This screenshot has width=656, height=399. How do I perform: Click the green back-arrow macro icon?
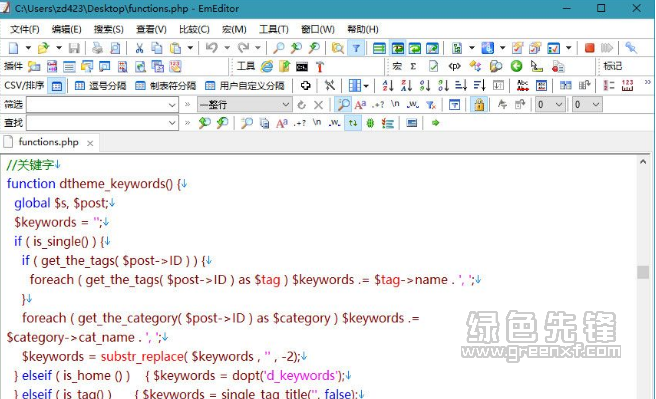(516, 66)
